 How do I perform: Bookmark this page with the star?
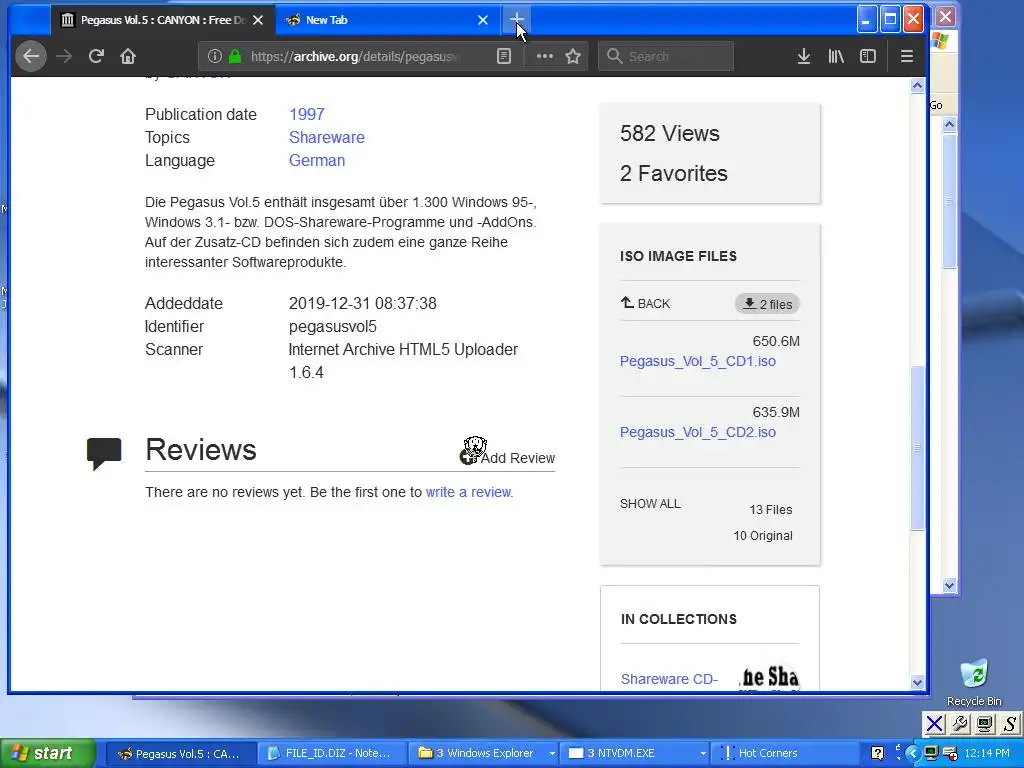coord(573,56)
